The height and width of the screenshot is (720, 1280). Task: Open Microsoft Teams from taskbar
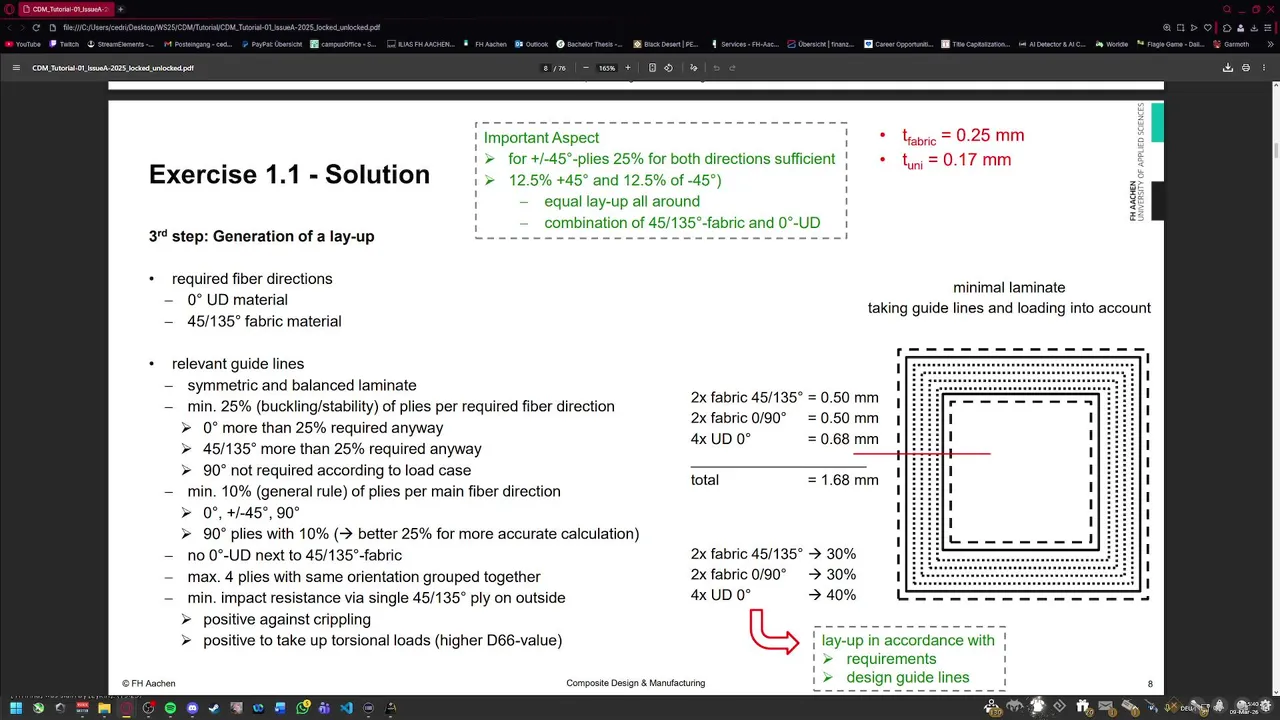coord(324,708)
